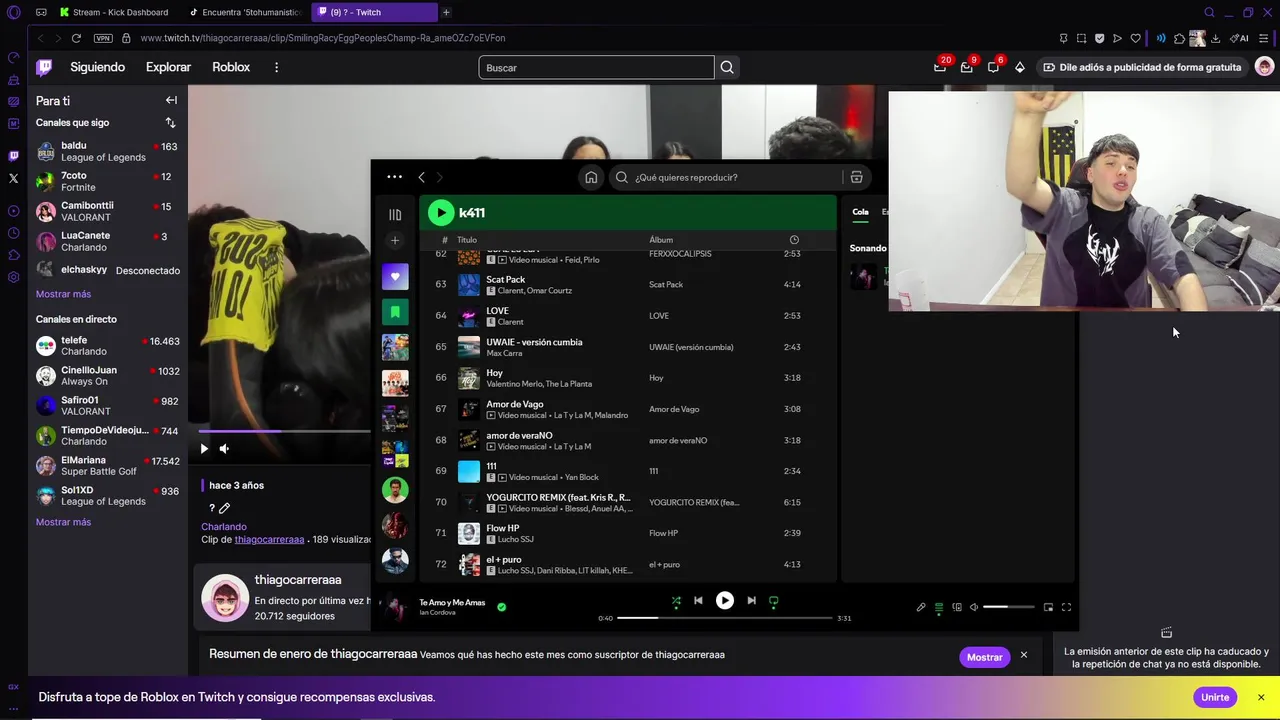Switch to Stream - Kick Dashboard tab
1280x720 pixels.
[x=113, y=12]
